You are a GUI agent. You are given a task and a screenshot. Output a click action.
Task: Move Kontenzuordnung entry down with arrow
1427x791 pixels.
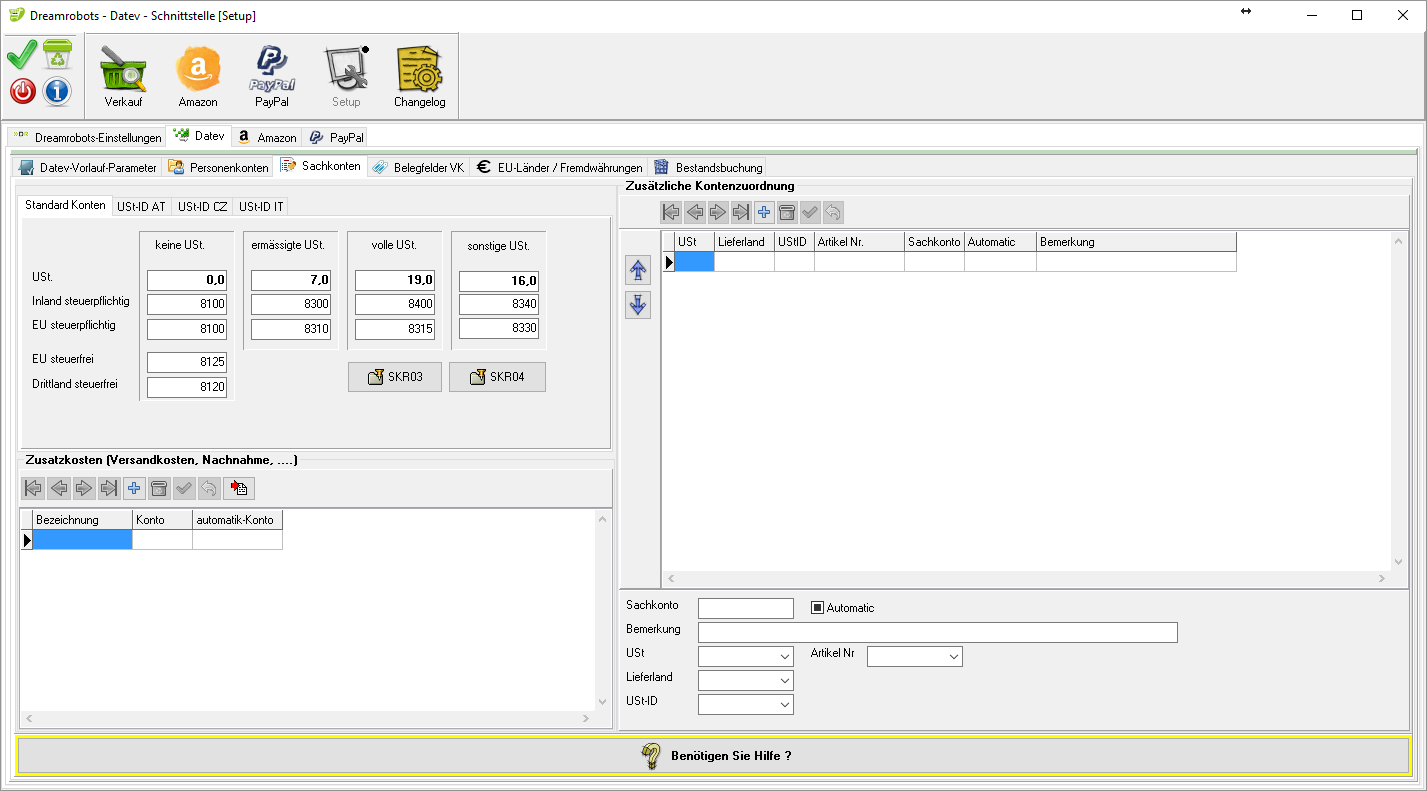pyautogui.click(x=638, y=305)
